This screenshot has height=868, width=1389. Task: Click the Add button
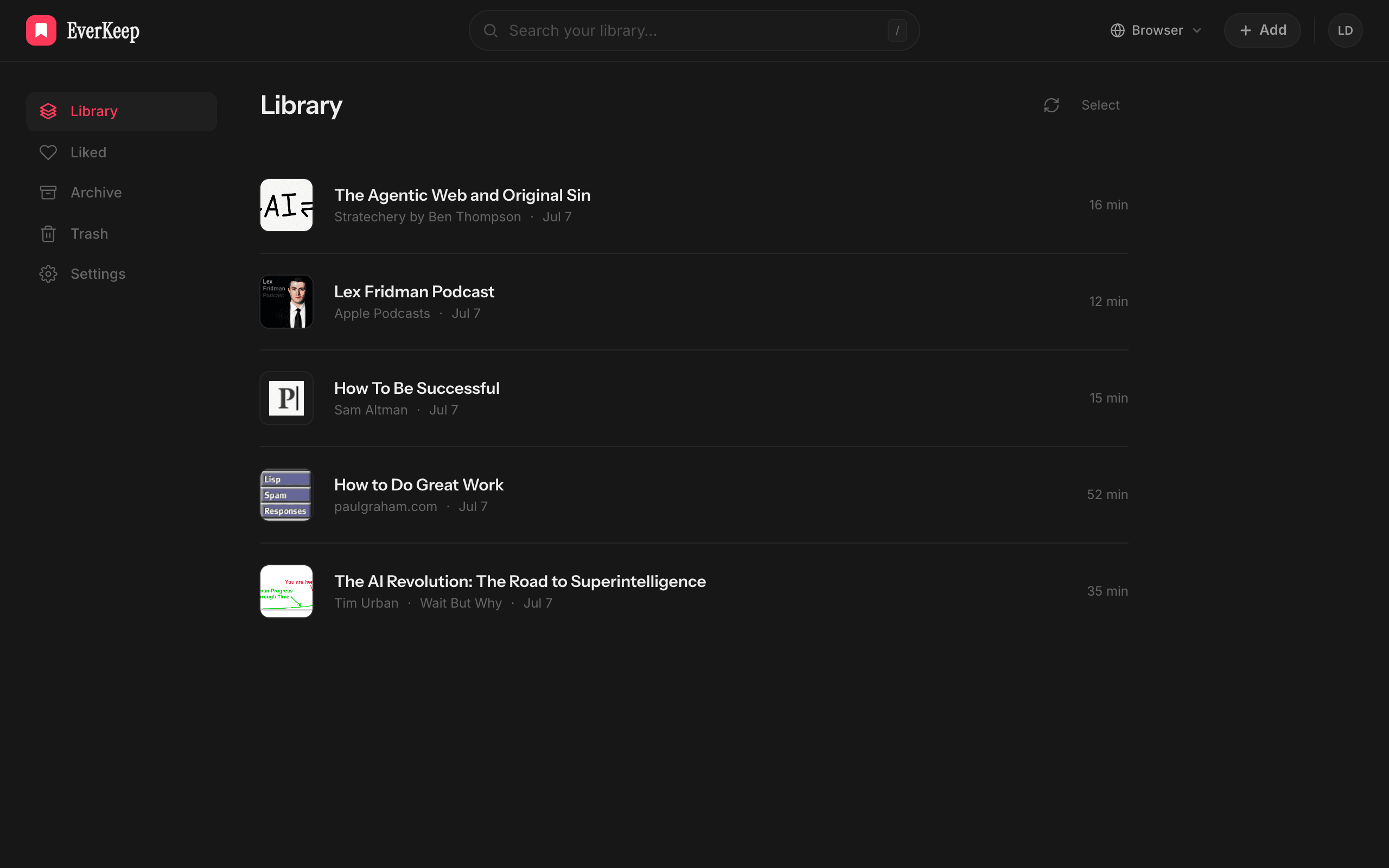[1262, 30]
